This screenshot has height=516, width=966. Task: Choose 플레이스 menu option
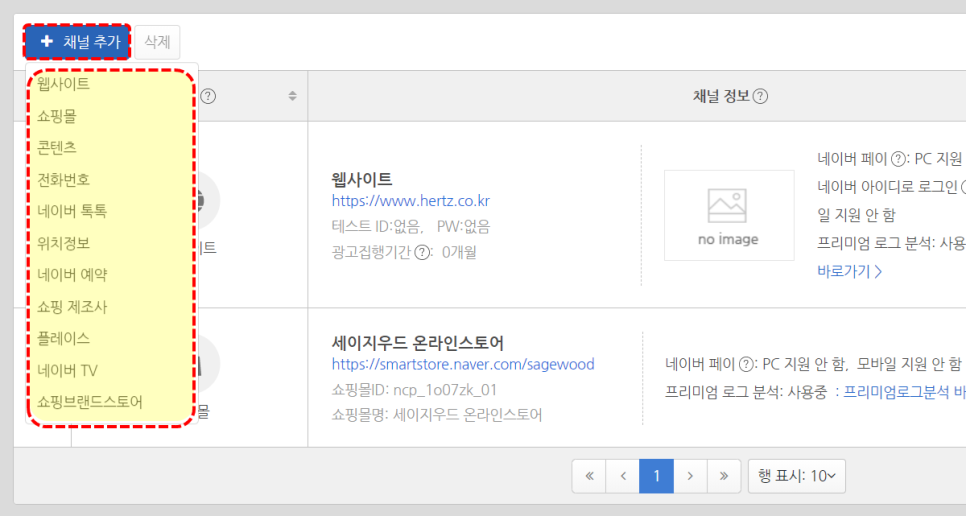63,339
